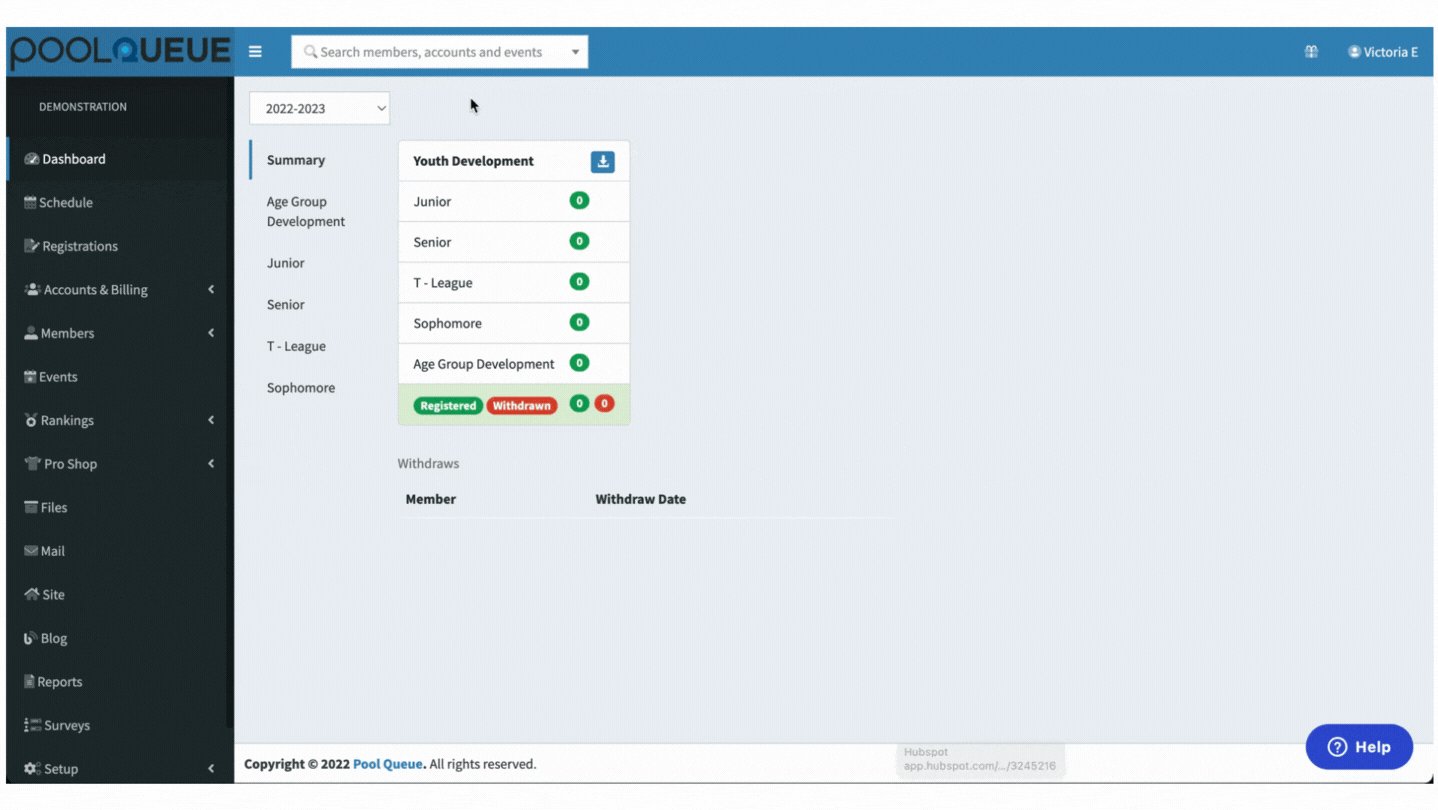Click the Site home icon
Screen dimensions: 1438x810
(x=32, y=594)
